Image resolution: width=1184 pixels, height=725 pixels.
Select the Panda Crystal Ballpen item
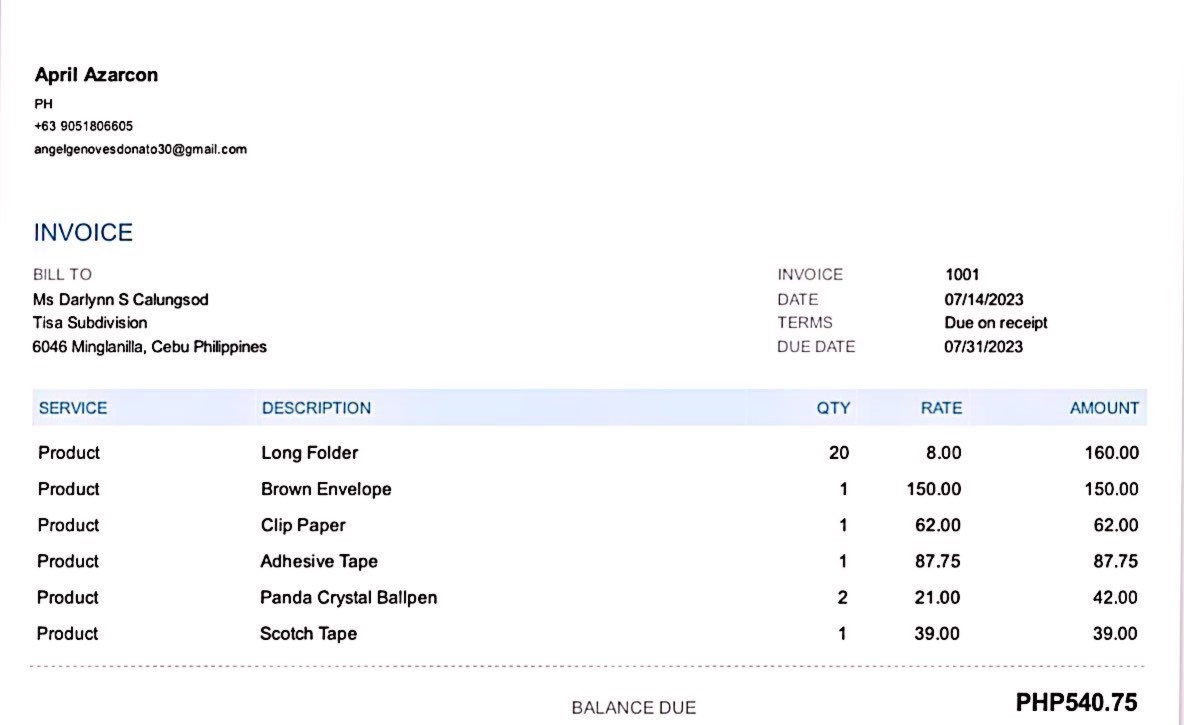click(348, 597)
